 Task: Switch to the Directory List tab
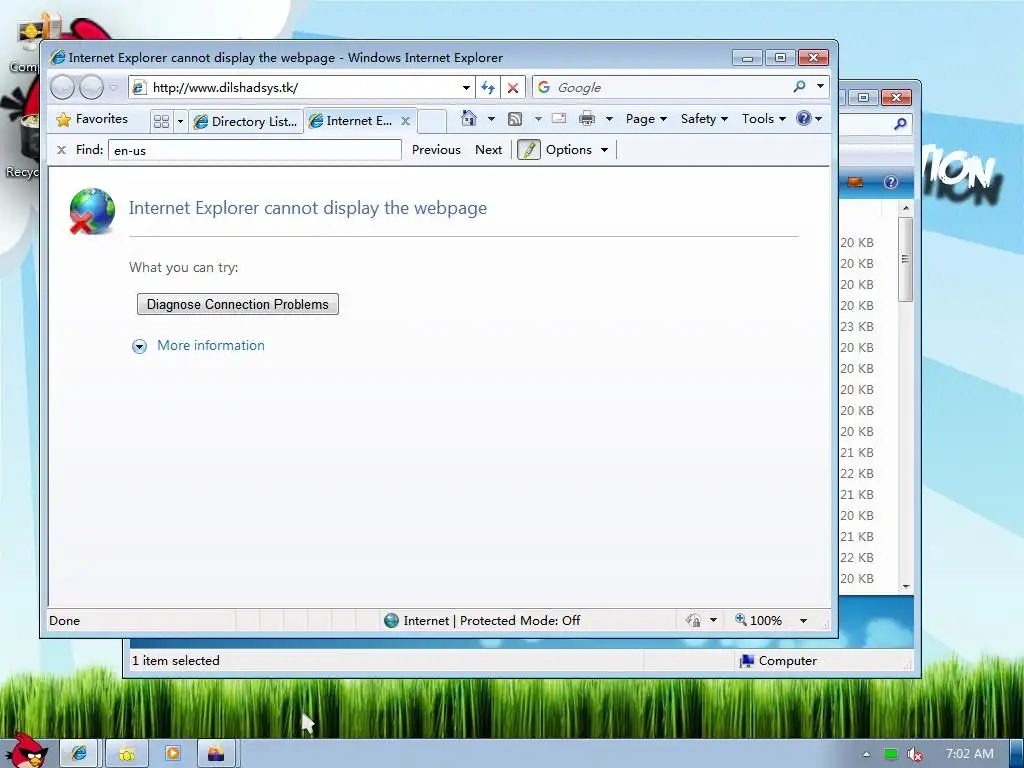246,121
